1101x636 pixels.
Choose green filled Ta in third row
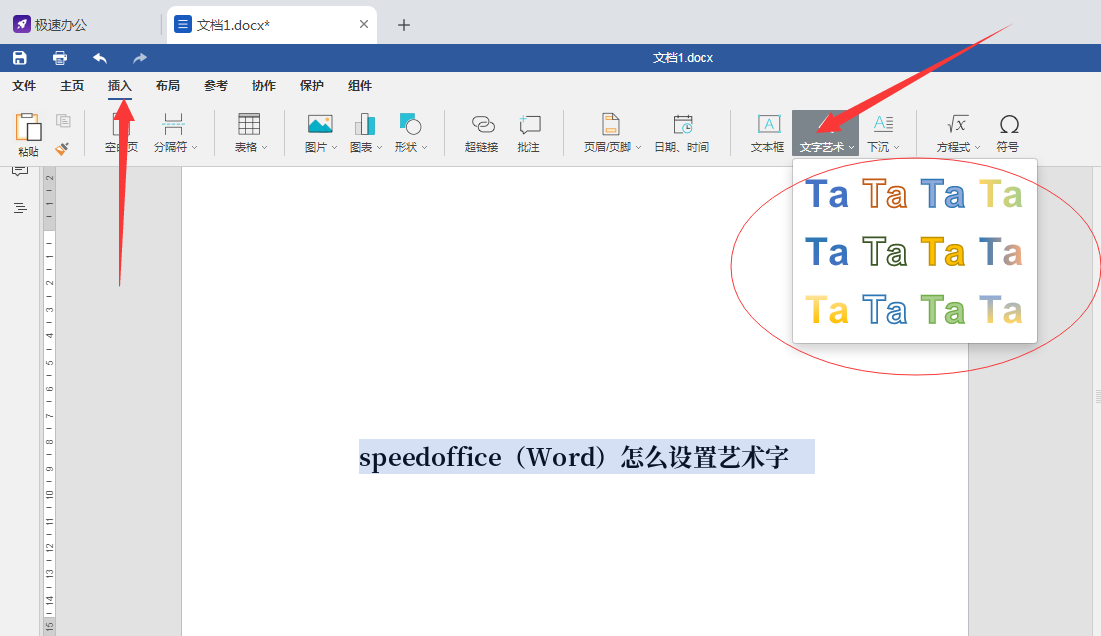click(942, 310)
